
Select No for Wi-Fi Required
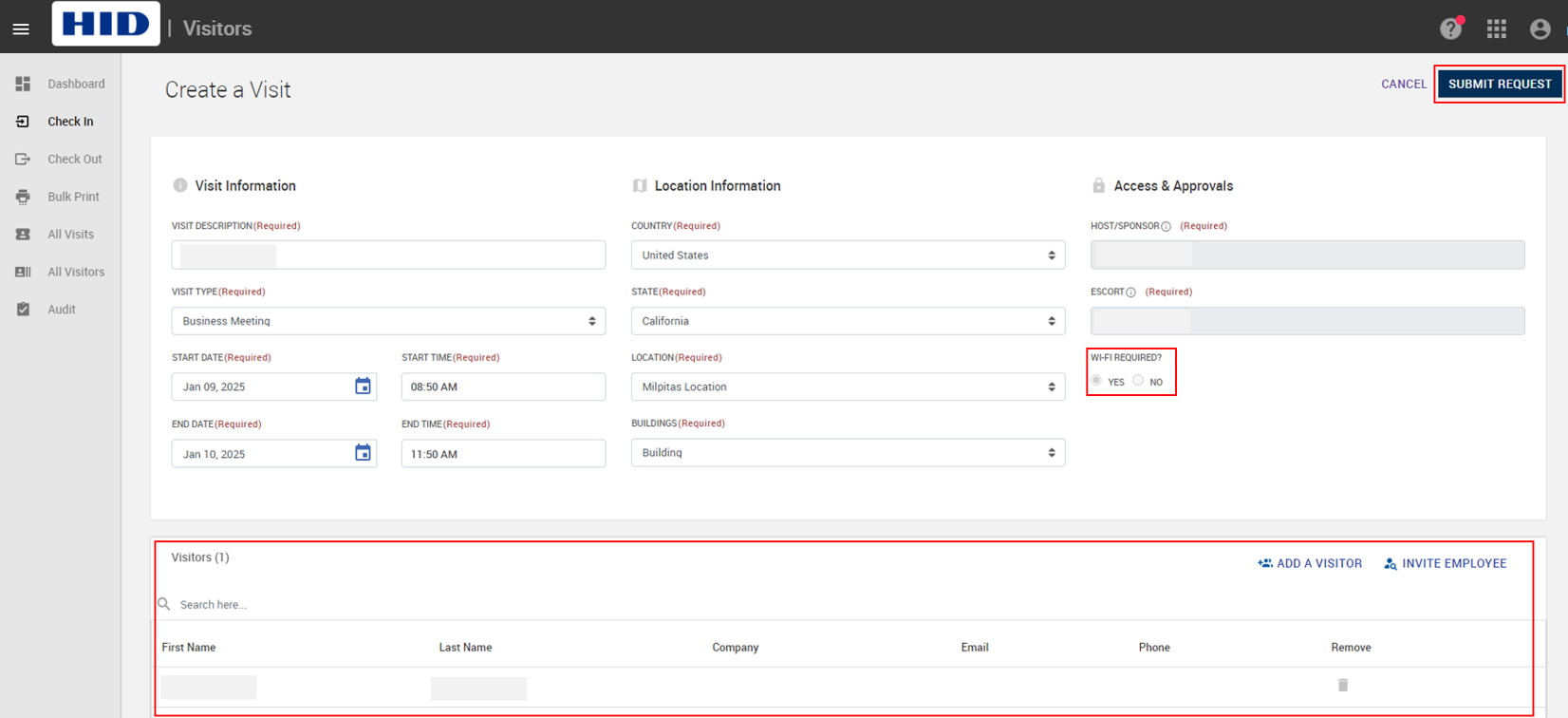point(1138,381)
